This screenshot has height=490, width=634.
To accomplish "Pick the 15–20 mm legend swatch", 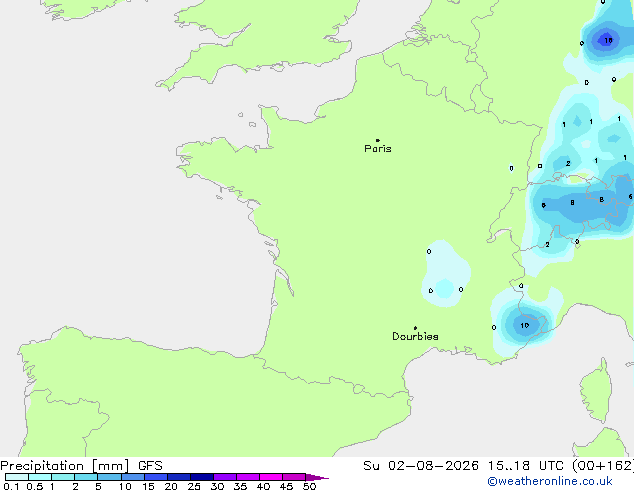I will click(x=156, y=477).
